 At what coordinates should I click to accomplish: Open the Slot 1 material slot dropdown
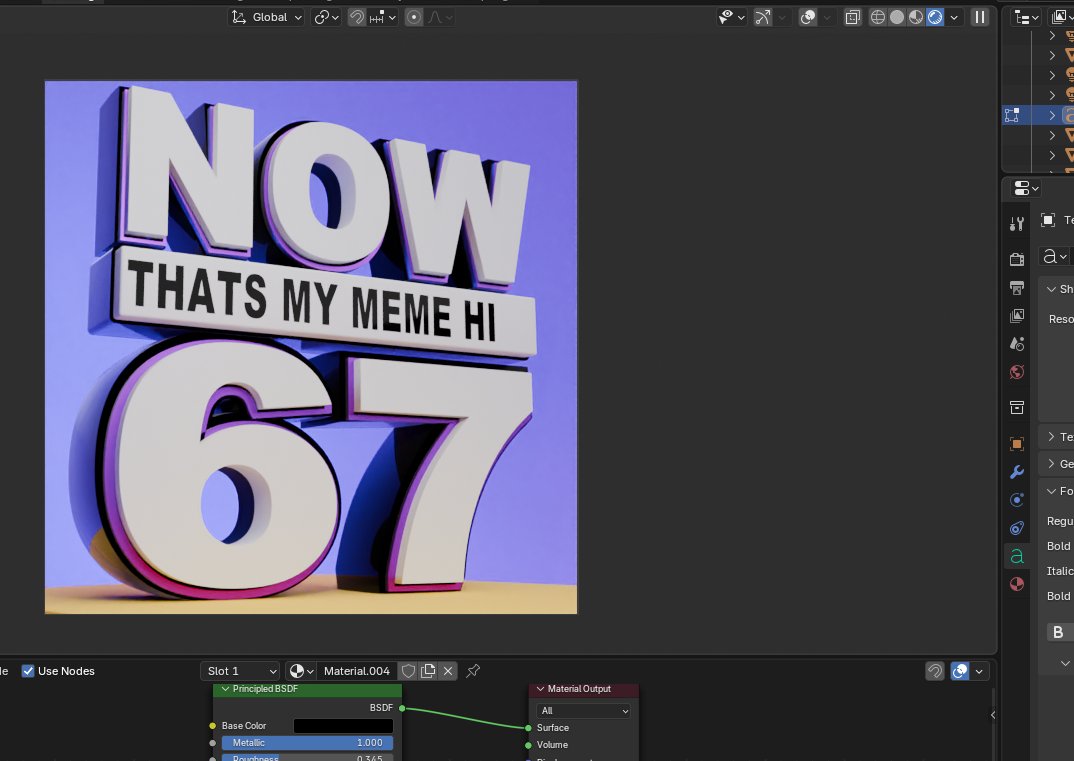[x=240, y=671]
